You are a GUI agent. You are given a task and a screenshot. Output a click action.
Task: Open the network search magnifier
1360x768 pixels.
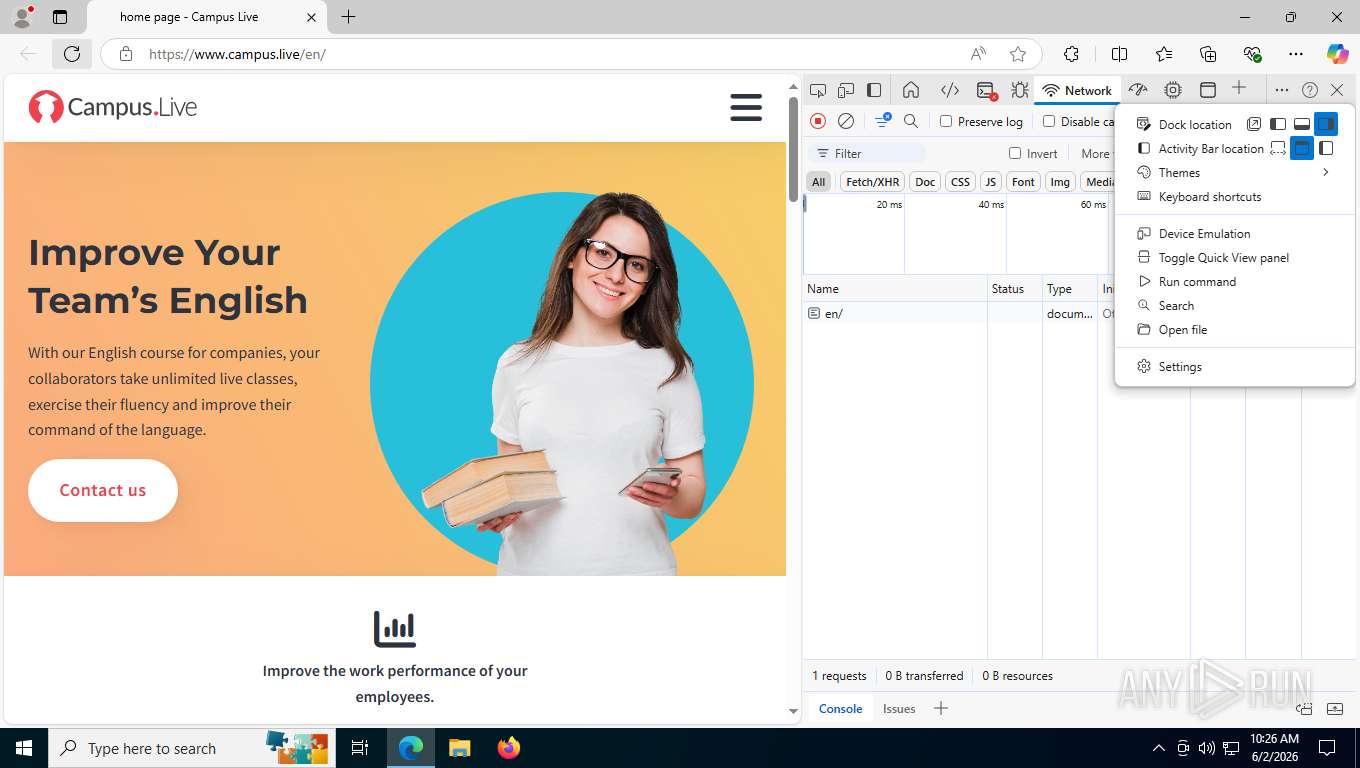tap(911, 121)
